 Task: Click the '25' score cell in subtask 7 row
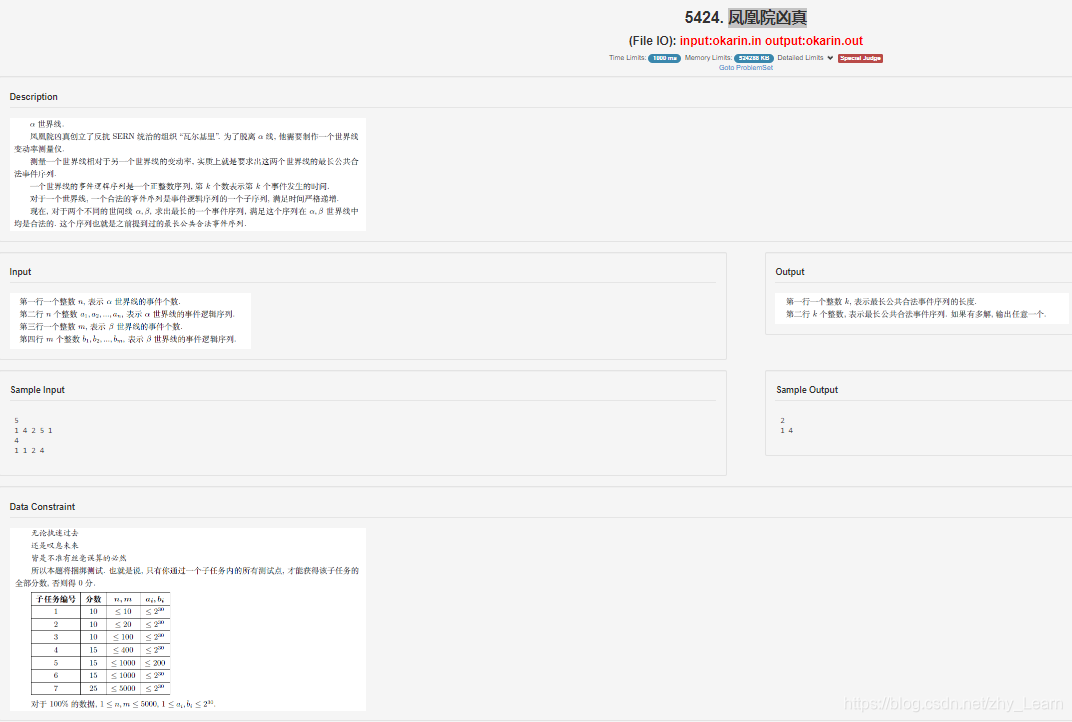click(94, 688)
